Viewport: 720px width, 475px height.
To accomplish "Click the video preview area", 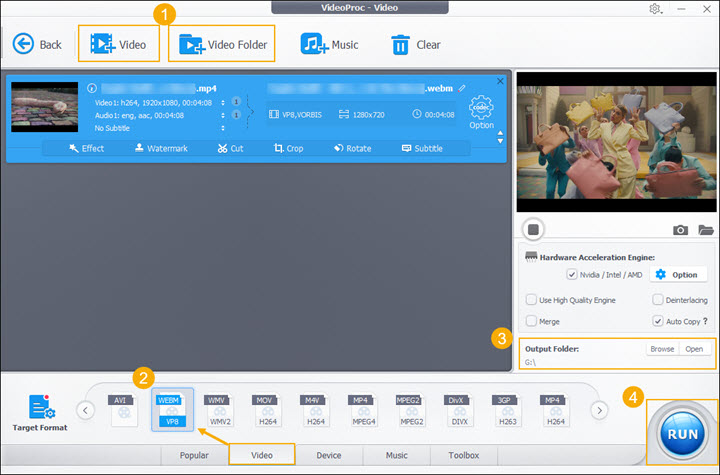I will click(x=616, y=142).
